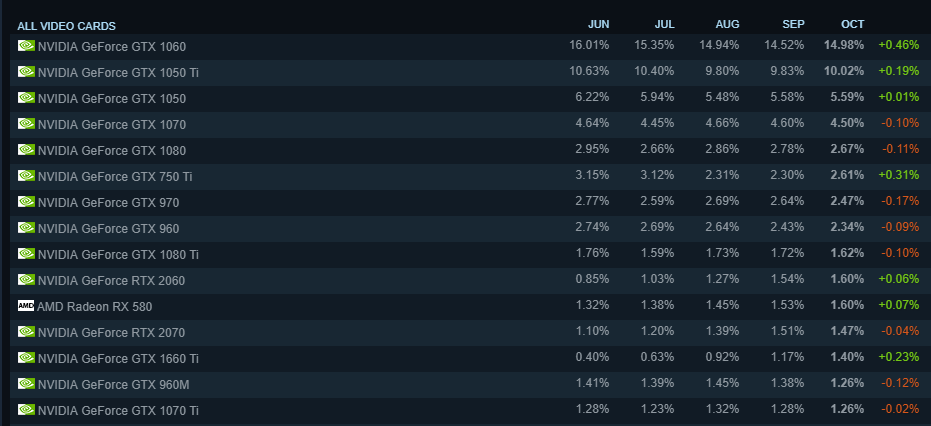931x426 pixels.
Task: Click the GTX 1060 +0.46% change value
Action: coord(898,45)
